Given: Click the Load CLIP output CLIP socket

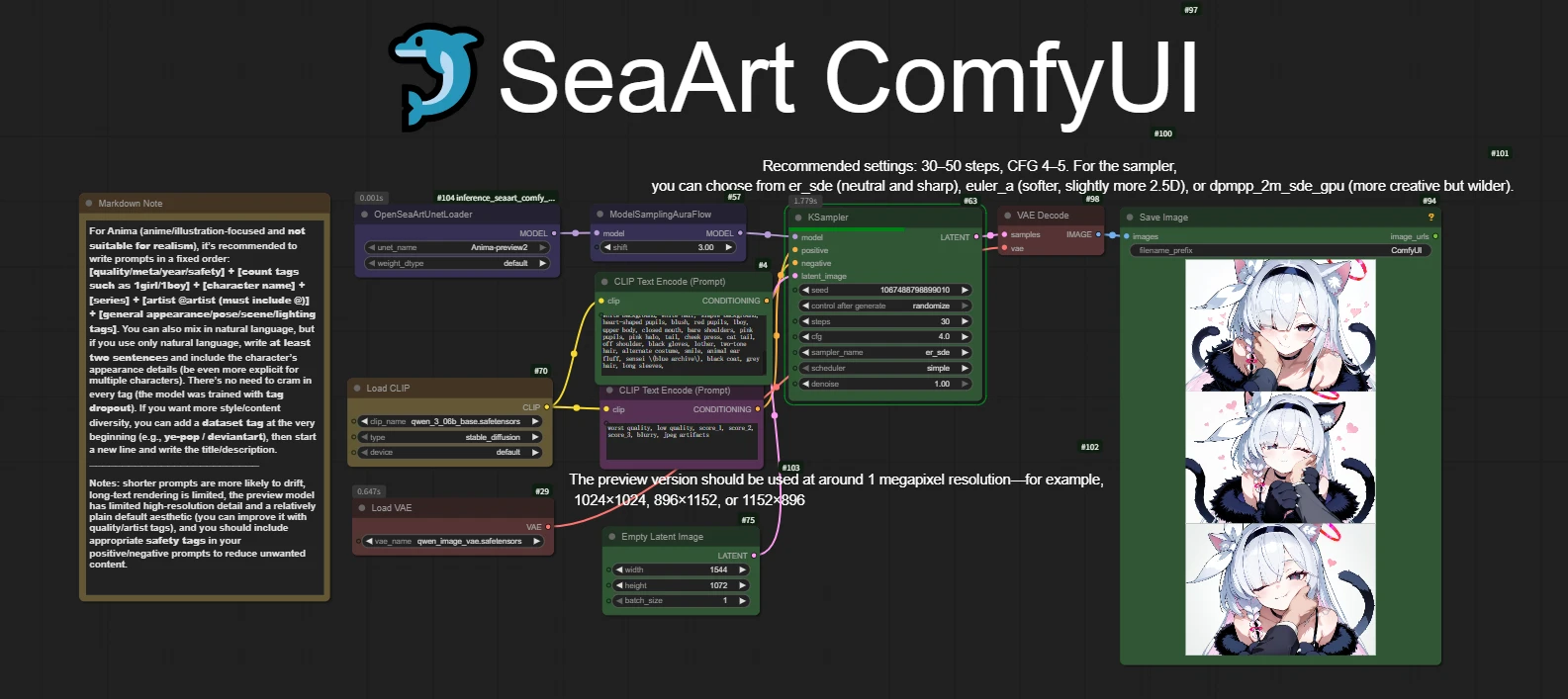Looking at the screenshot, I should pyautogui.click(x=547, y=407).
